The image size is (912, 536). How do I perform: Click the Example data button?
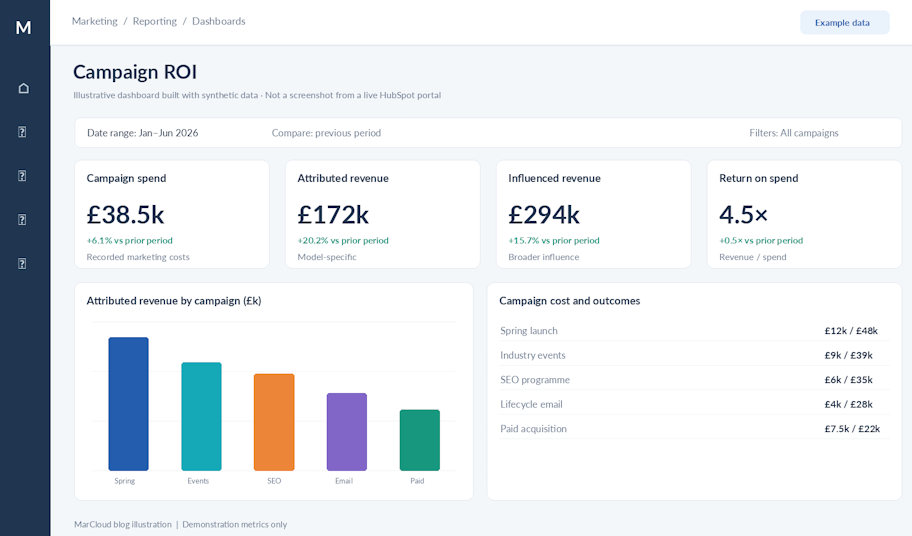[845, 23]
